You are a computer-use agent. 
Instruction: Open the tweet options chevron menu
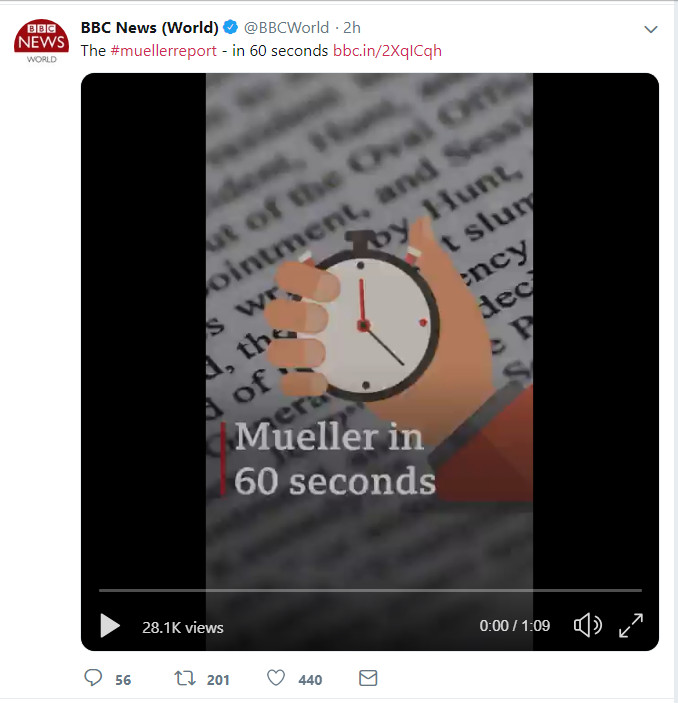[x=650, y=30]
